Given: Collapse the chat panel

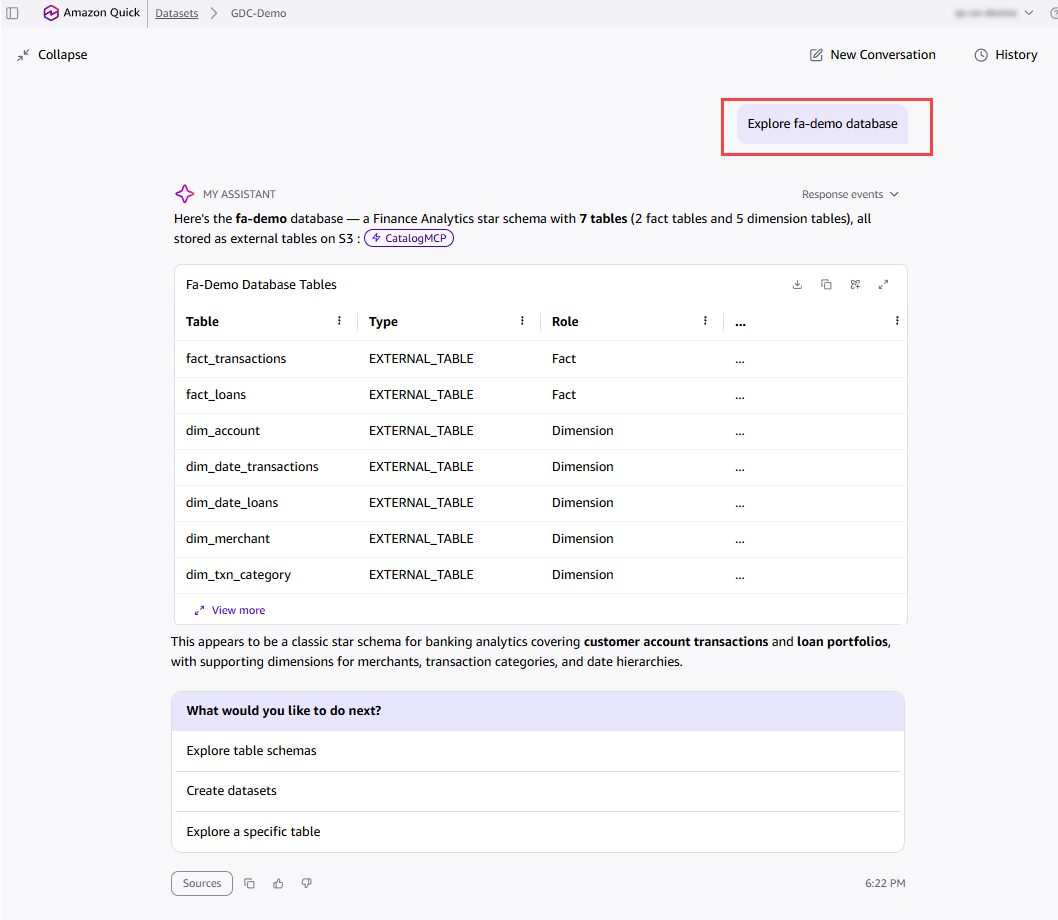Looking at the screenshot, I should pos(53,55).
